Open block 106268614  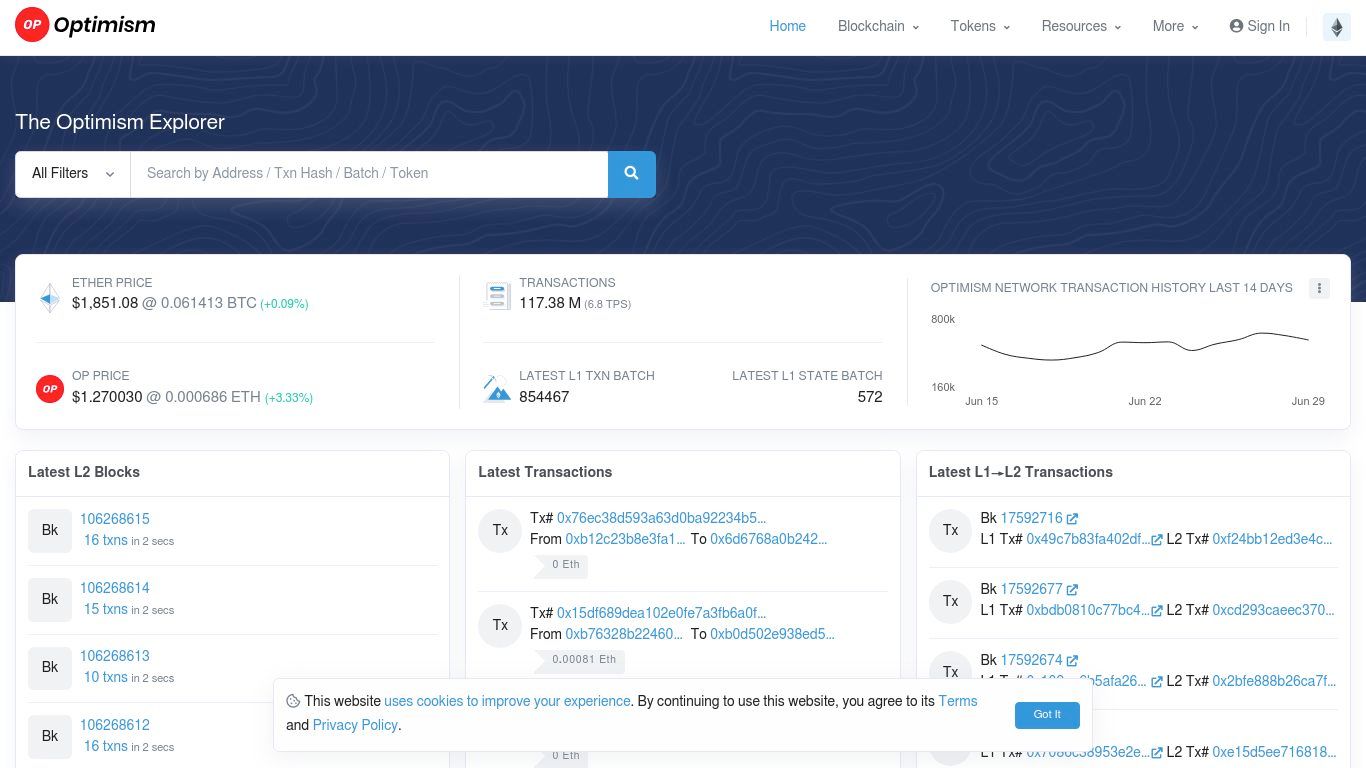click(x=115, y=588)
